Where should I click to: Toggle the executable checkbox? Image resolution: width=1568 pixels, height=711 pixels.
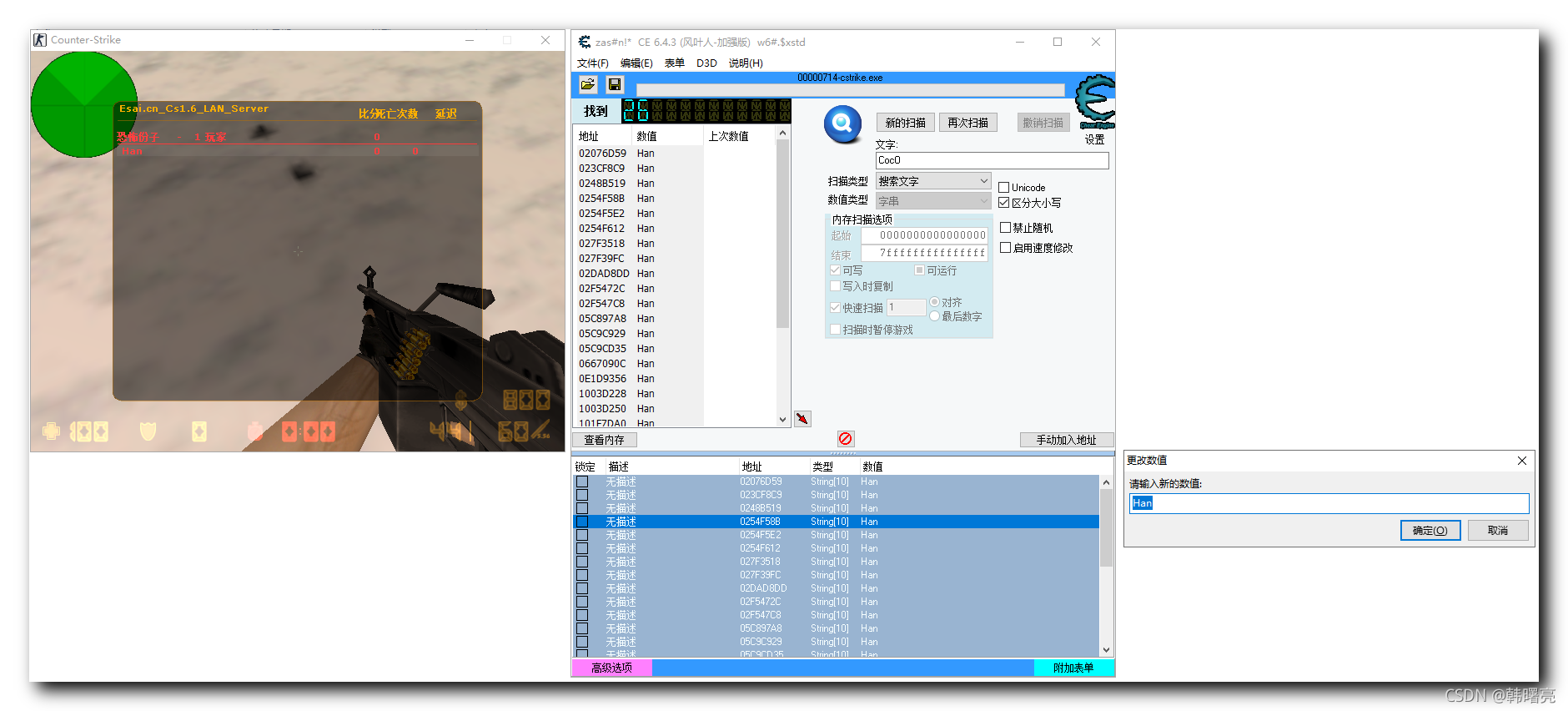(919, 270)
